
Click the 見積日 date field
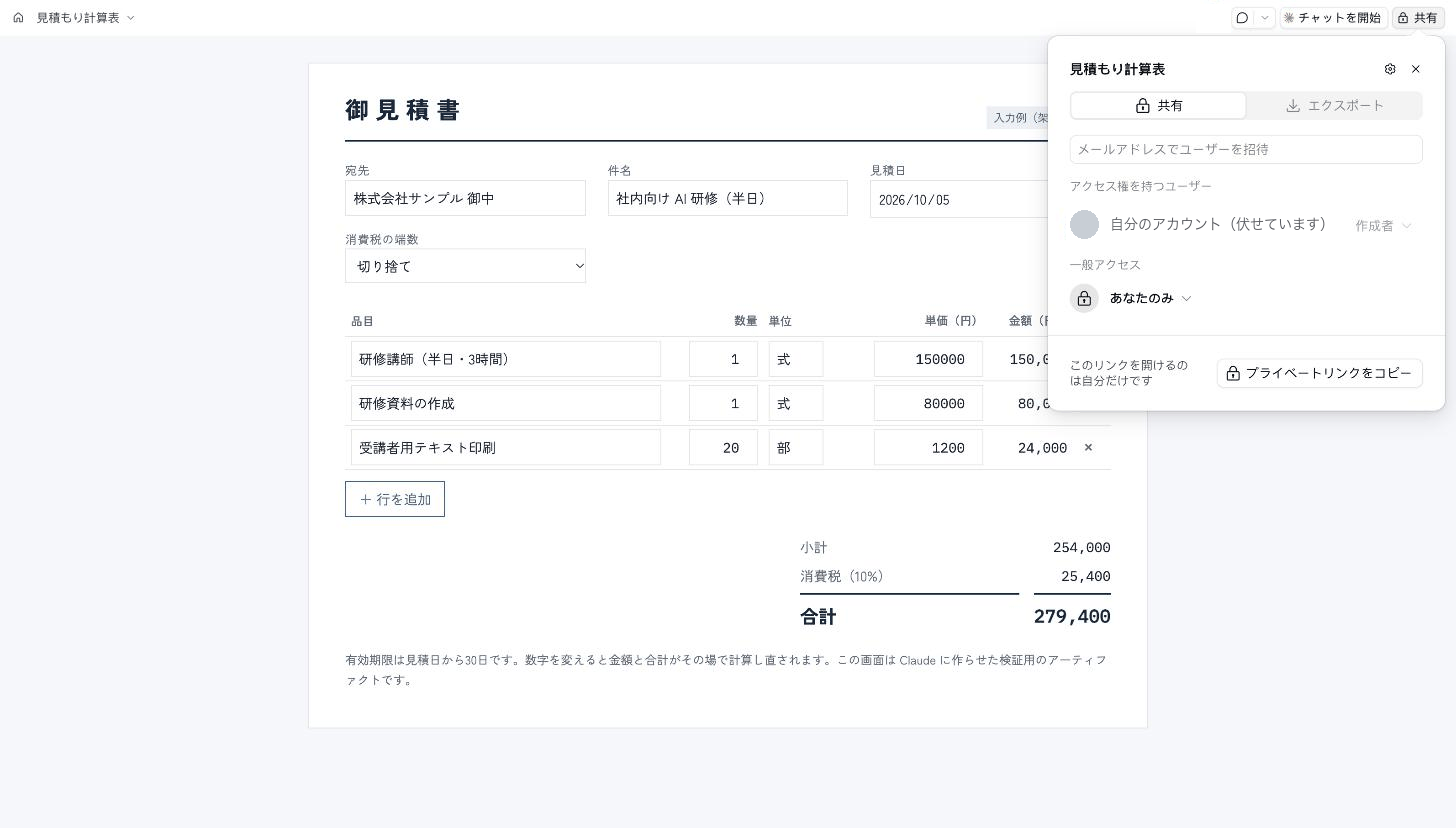pos(958,199)
